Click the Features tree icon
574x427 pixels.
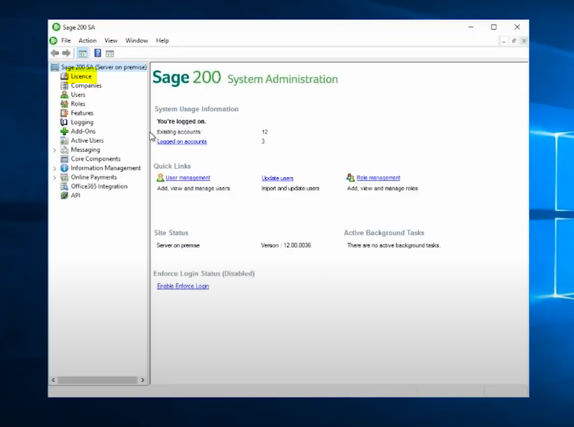click(64, 113)
